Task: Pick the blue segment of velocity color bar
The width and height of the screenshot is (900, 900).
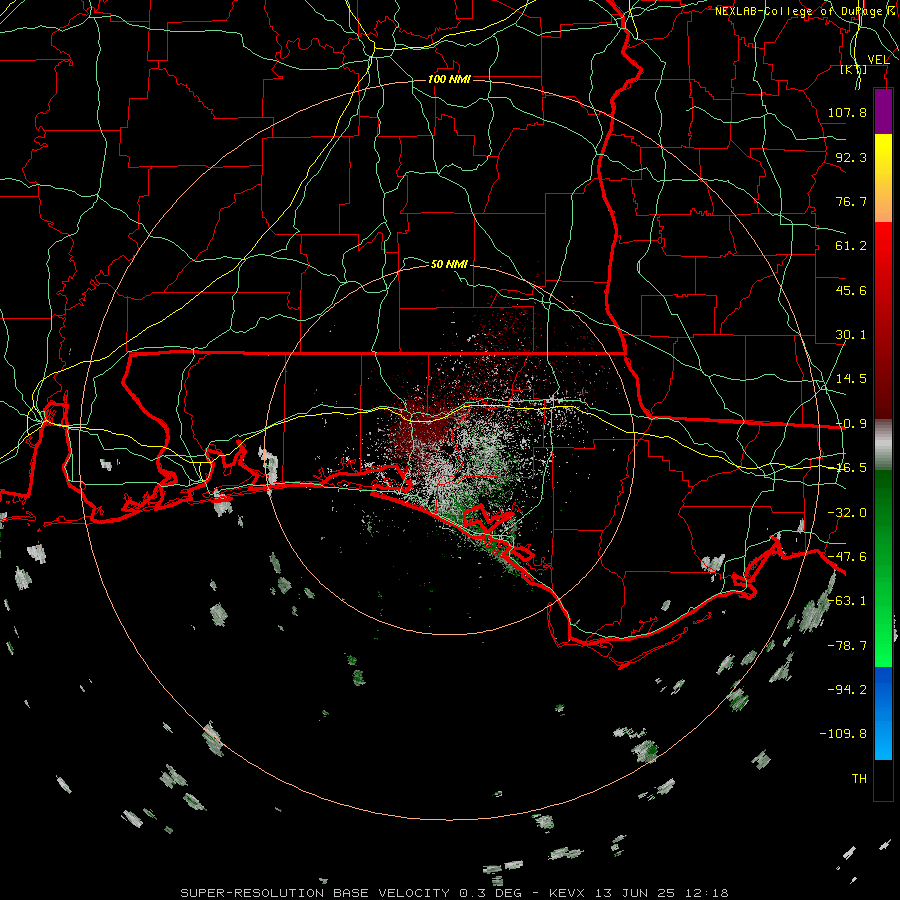Action: pyautogui.click(x=883, y=713)
